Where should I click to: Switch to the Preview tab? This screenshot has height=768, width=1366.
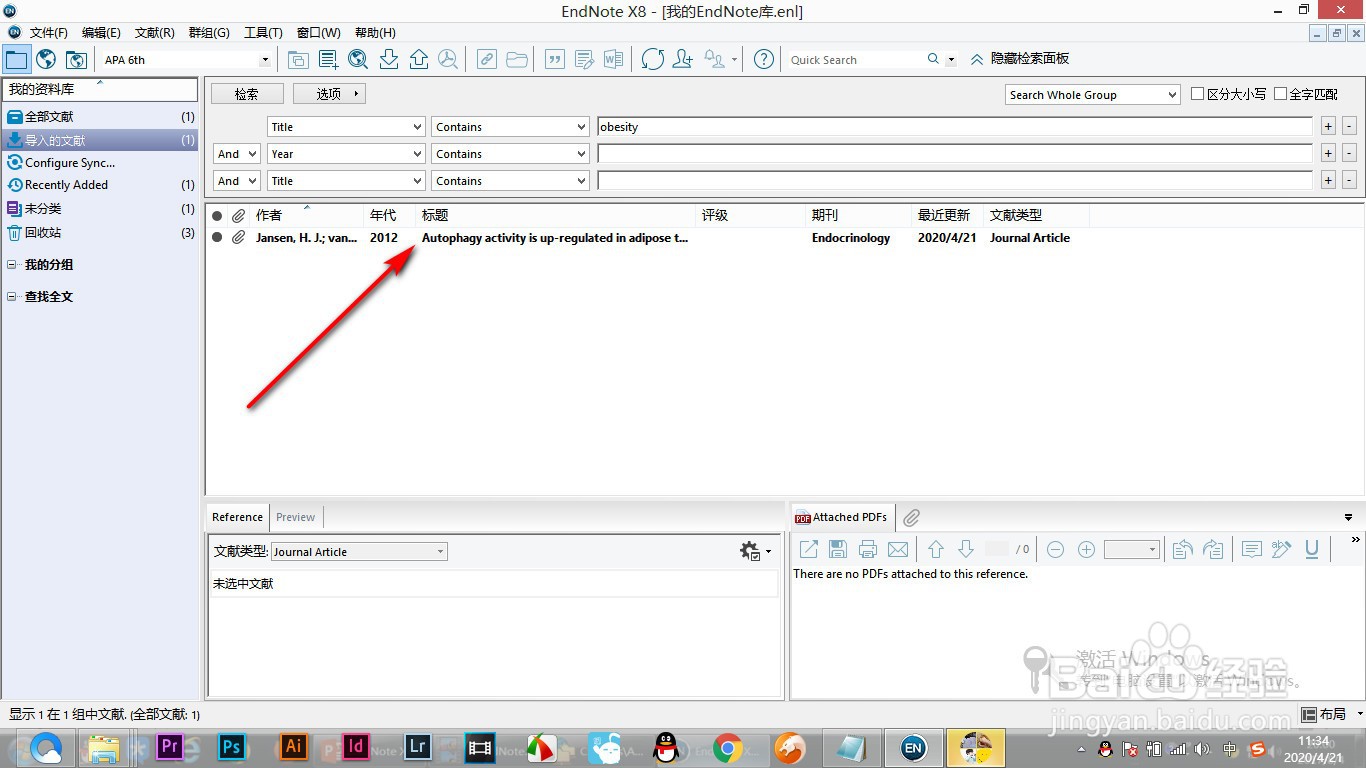pos(295,517)
